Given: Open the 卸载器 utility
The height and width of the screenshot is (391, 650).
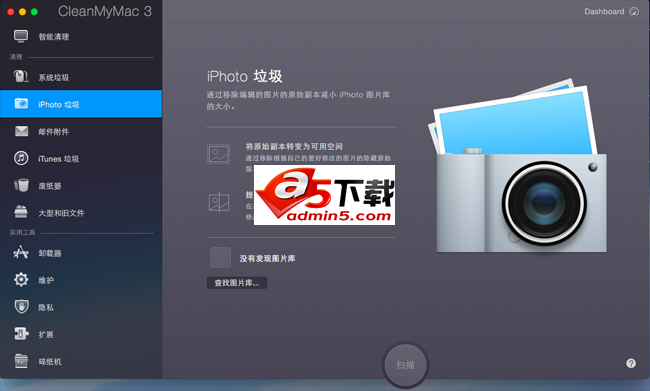Looking at the screenshot, I should coord(81,253).
